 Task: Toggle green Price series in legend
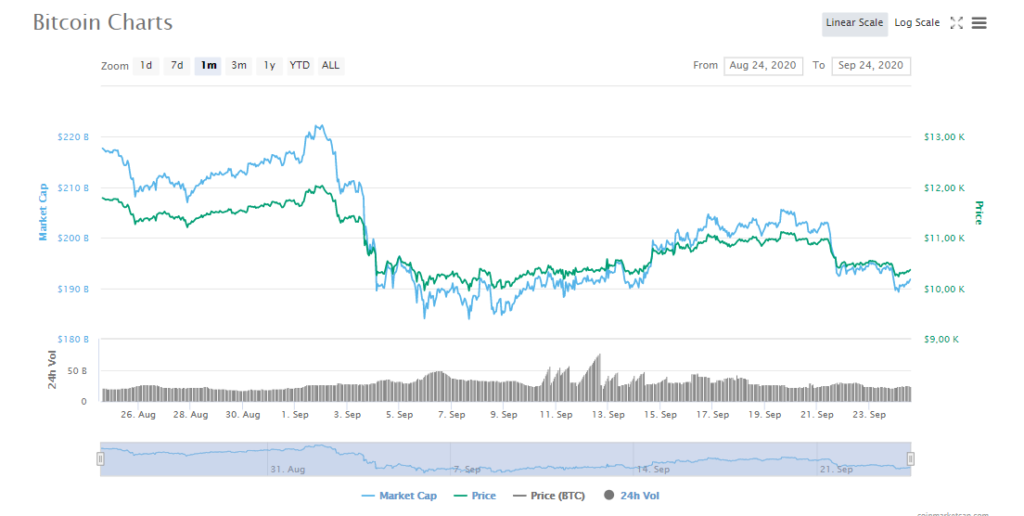(x=475, y=496)
